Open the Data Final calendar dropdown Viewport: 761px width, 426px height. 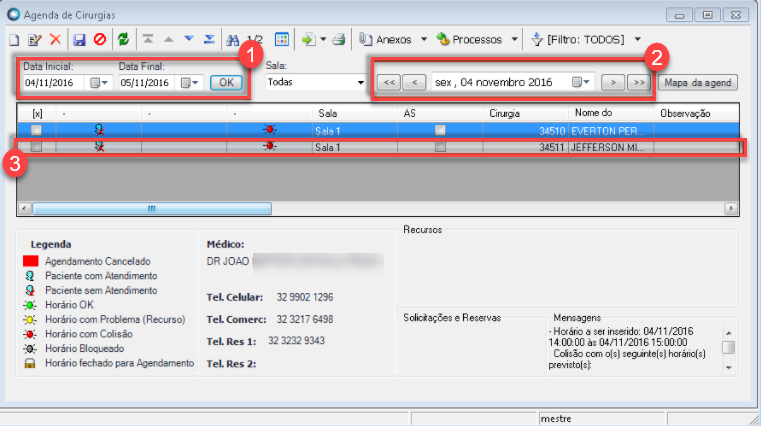pyautogui.click(x=189, y=83)
